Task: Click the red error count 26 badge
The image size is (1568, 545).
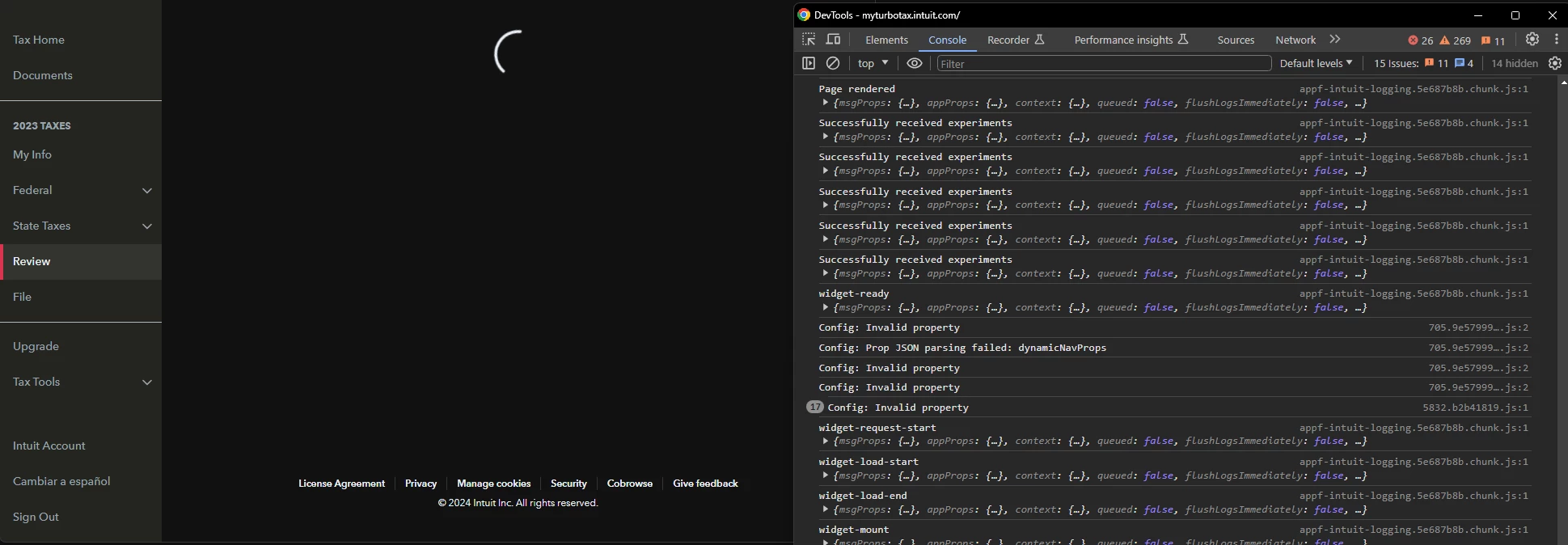Action: coord(1421,40)
